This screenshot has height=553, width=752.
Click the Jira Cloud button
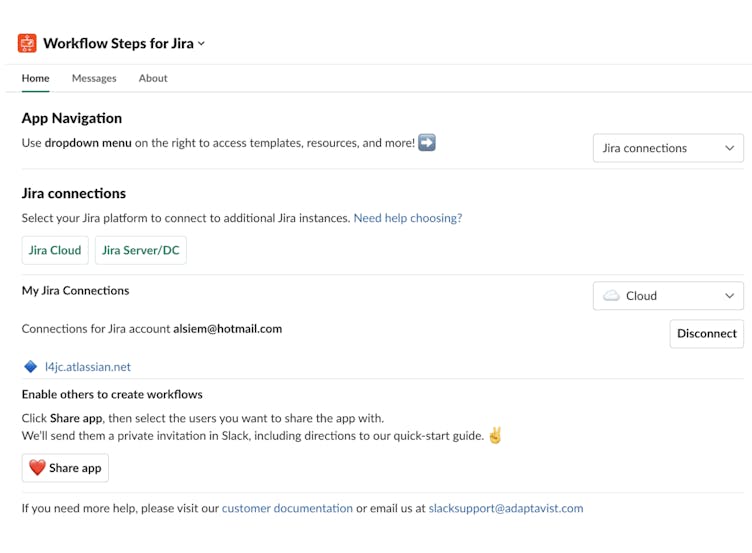(55, 250)
